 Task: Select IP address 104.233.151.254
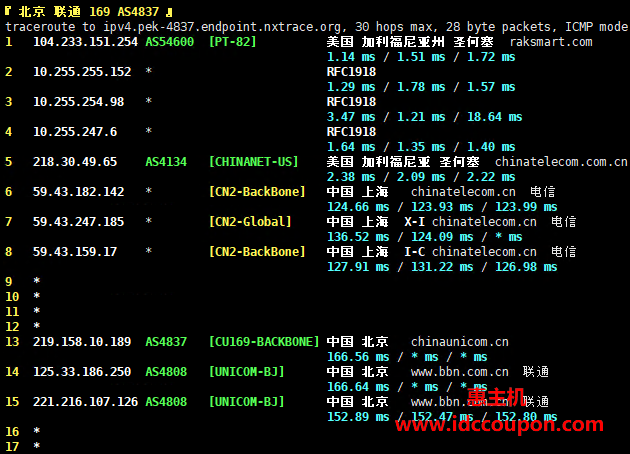[85, 42]
